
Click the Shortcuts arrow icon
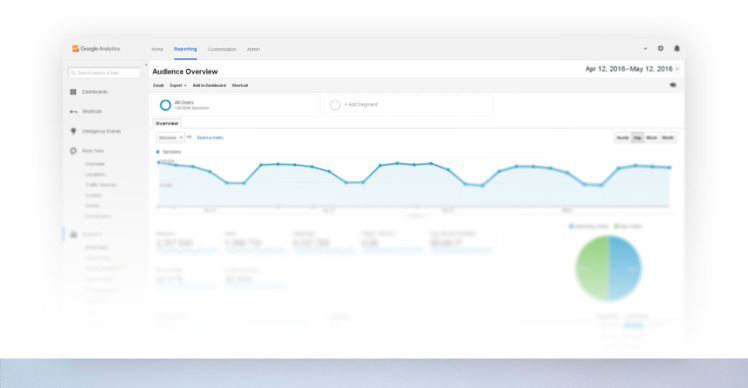click(73, 111)
